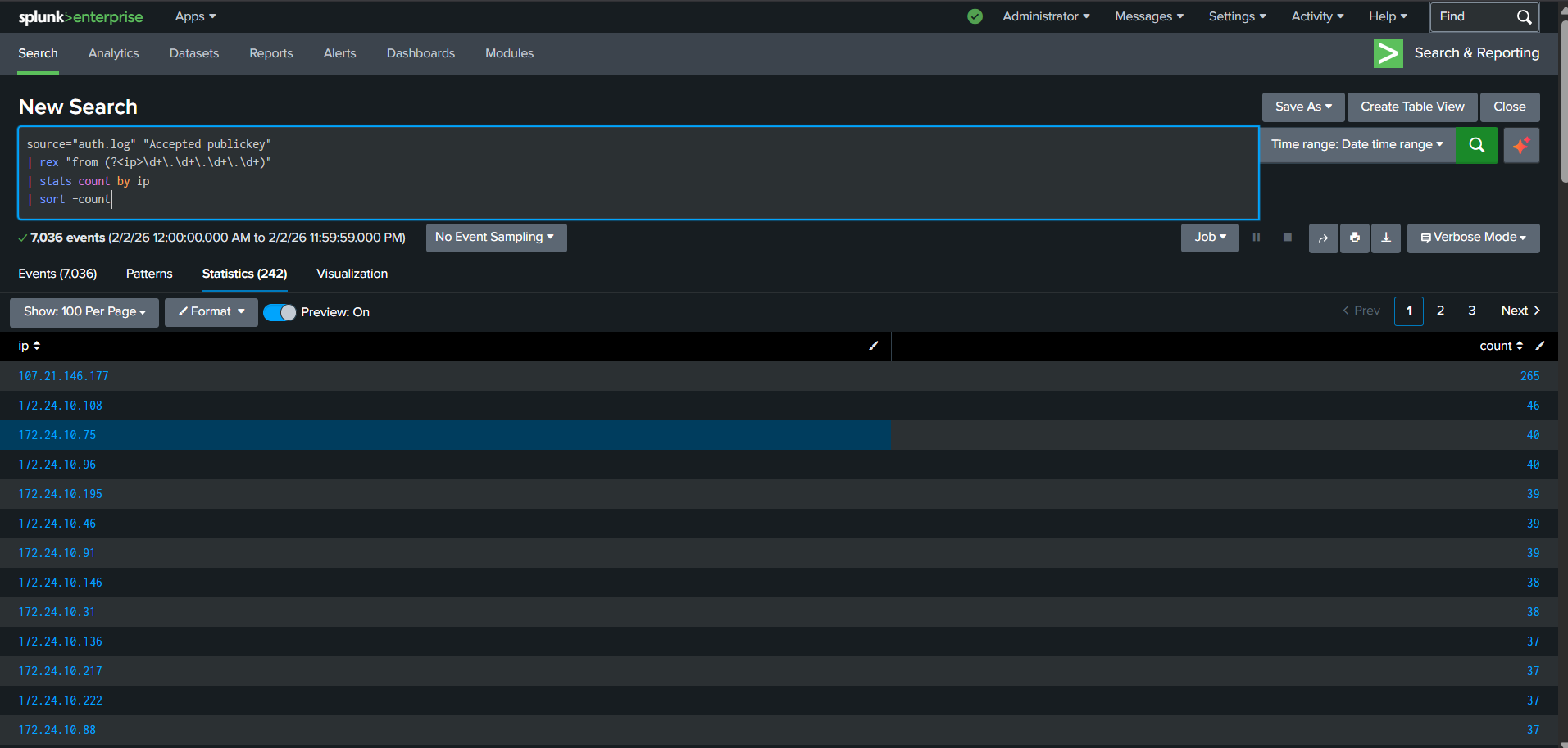Click count value 265
Image resolution: width=1568 pixels, height=748 pixels.
(1530, 376)
